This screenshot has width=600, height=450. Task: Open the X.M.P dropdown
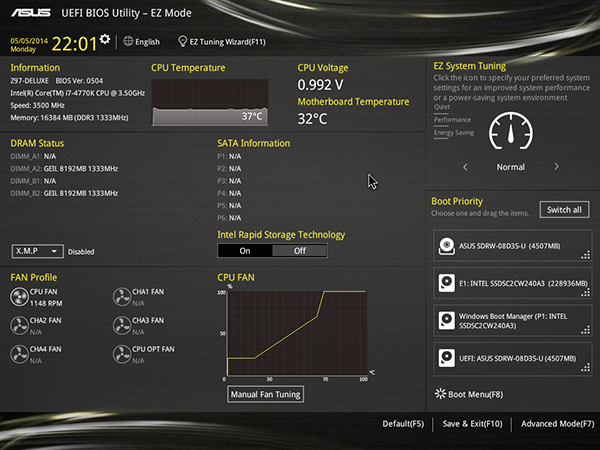tap(38, 251)
